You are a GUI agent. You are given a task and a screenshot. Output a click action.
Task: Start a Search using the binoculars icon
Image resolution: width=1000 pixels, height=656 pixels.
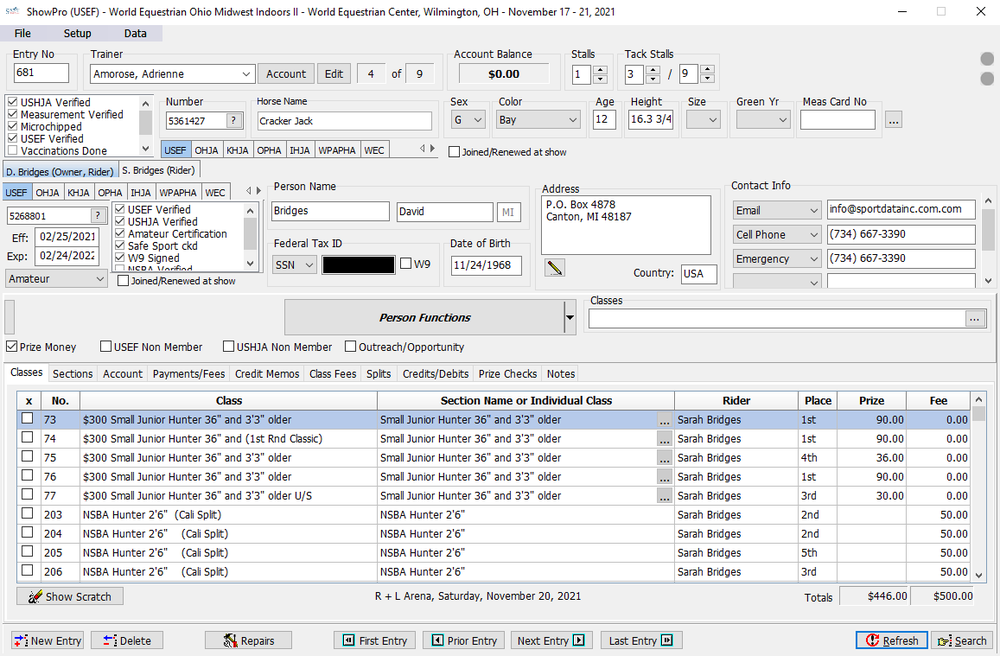pyautogui.click(x=961, y=639)
